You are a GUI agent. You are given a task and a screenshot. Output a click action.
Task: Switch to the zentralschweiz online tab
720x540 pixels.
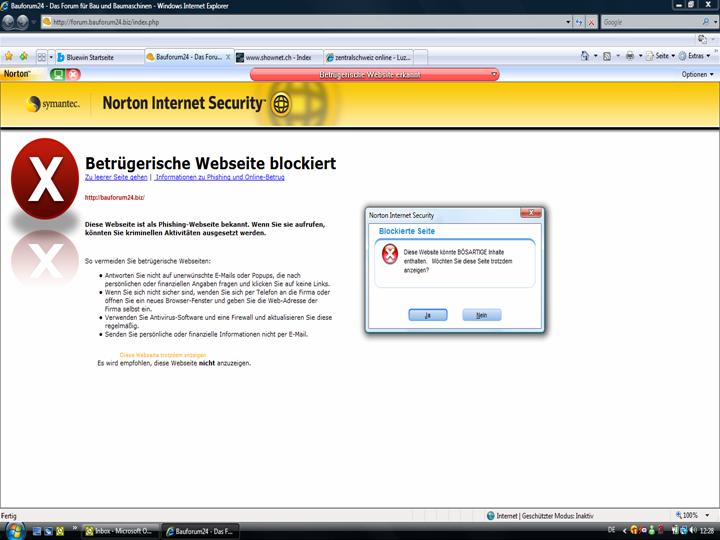(x=369, y=57)
